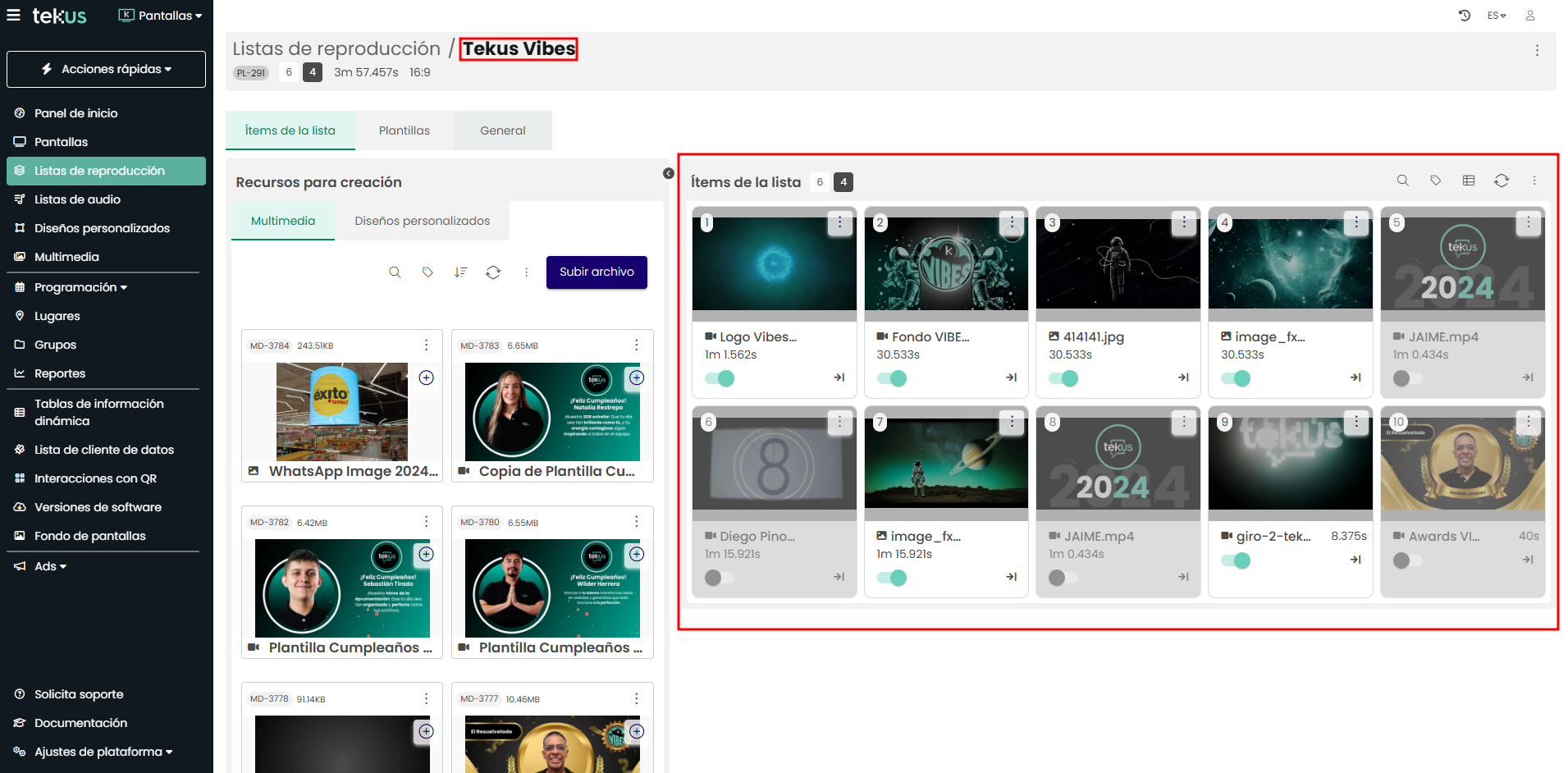Expand Ajustes de plataforma menu
1568x773 pixels.
103,752
